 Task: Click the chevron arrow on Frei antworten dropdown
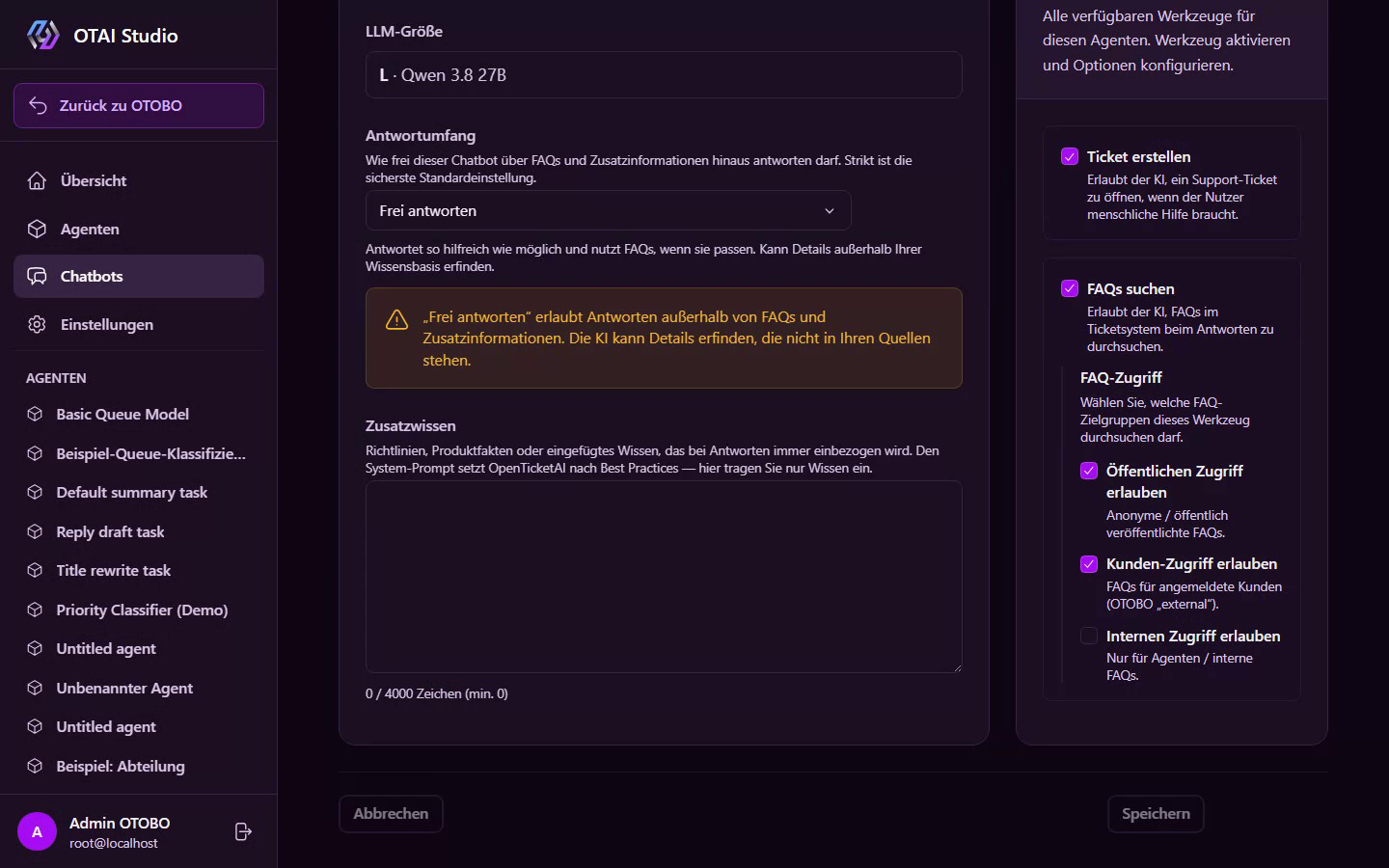(830, 210)
